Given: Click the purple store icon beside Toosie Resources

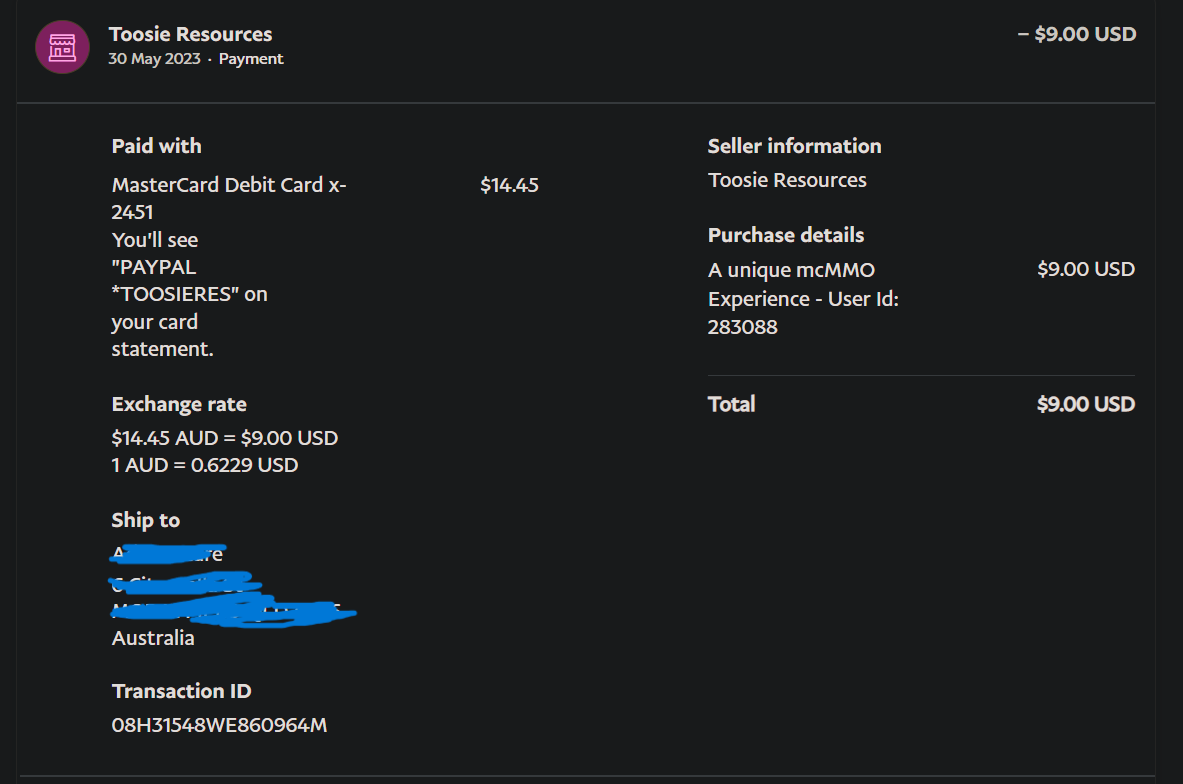Looking at the screenshot, I should tap(62, 46).
